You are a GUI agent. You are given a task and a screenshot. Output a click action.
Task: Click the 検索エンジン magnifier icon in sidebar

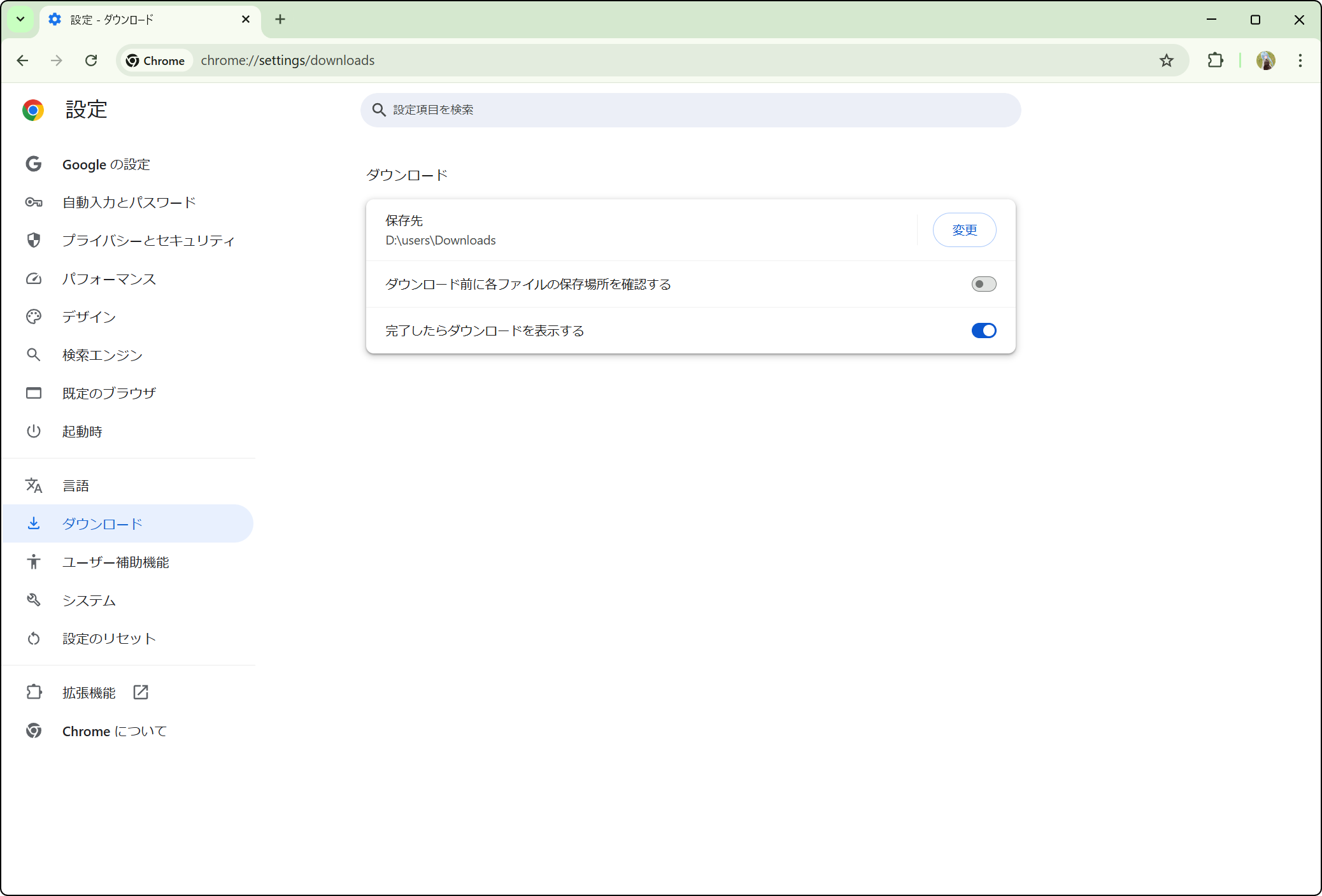(x=34, y=355)
